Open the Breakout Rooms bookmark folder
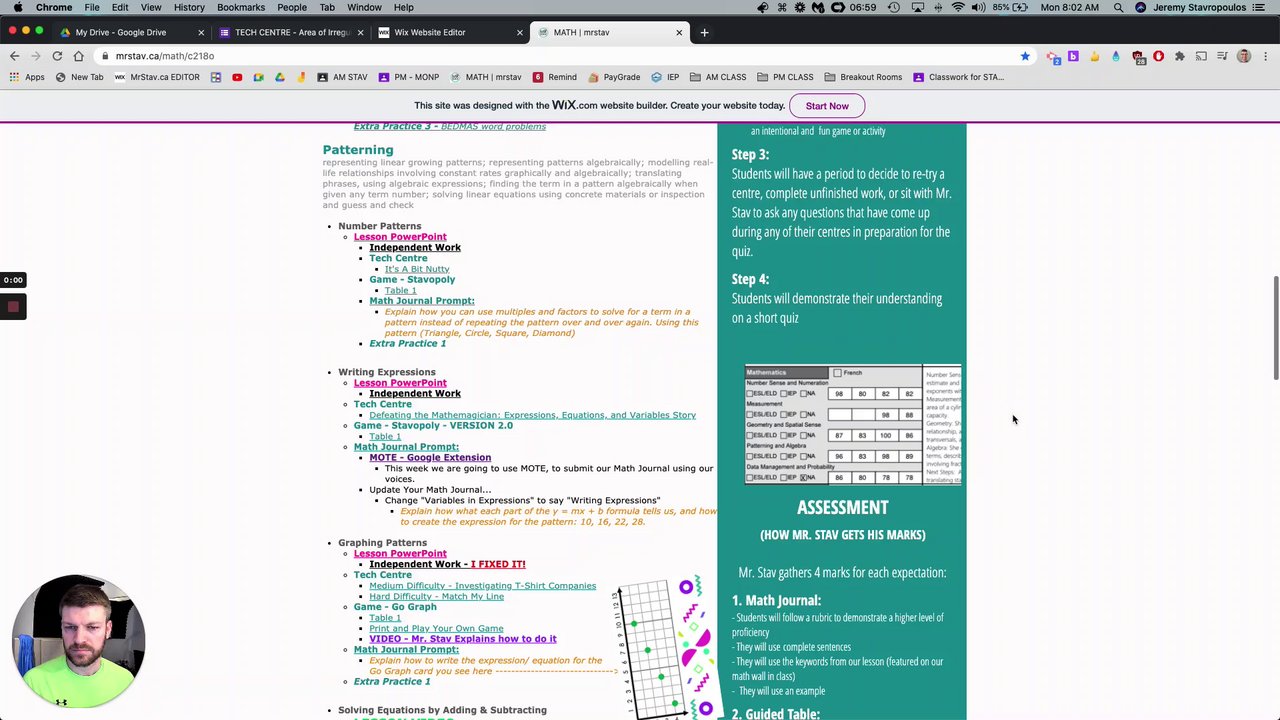1280x720 pixels. click(863, 77)
